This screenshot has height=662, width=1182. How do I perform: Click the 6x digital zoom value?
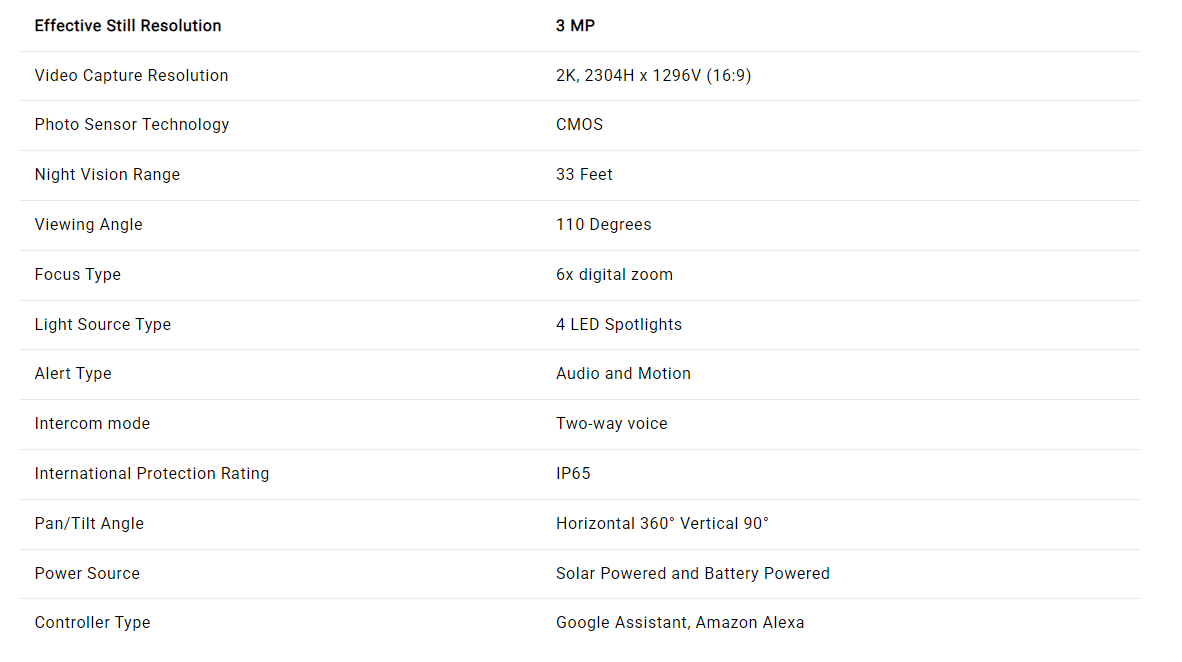point(614,275)
